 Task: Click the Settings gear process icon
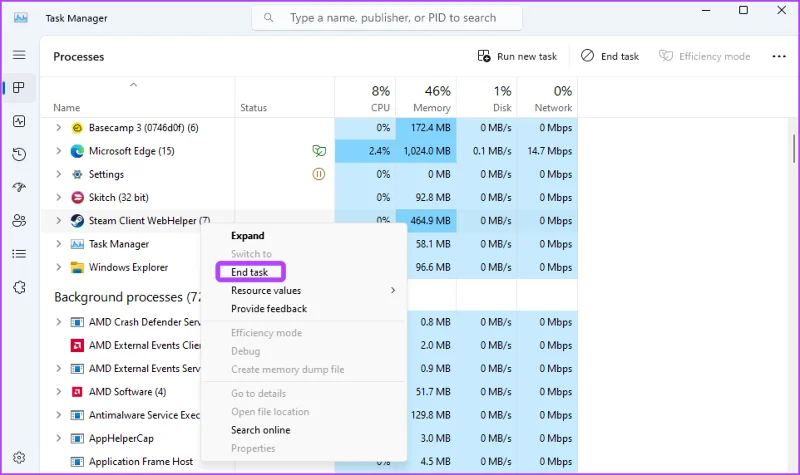pos(77,174)
